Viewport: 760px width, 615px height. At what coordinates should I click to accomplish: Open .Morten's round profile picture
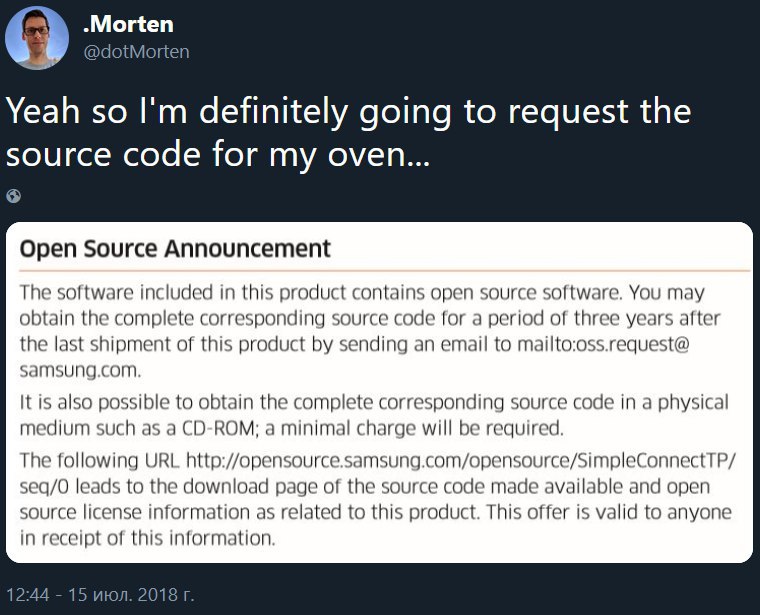[37, 38]
